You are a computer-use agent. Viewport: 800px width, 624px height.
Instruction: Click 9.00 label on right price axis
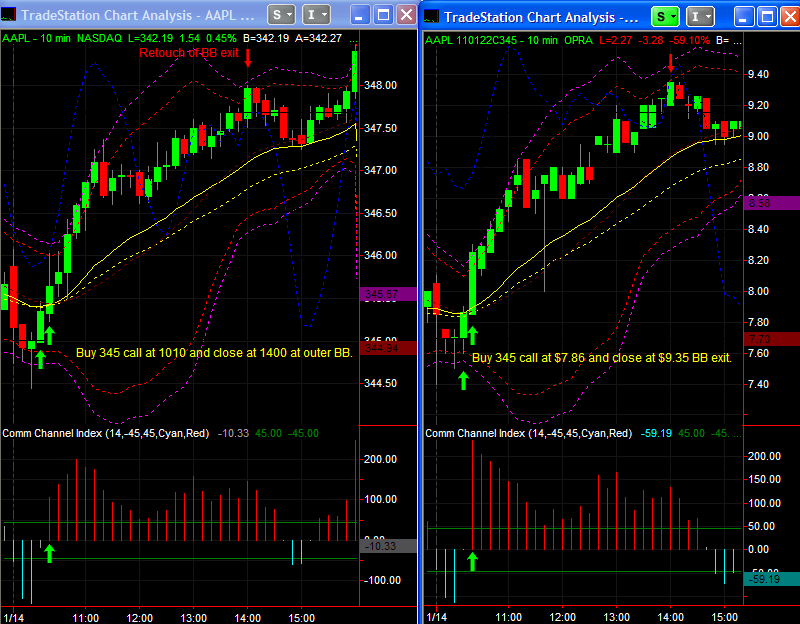click(758, 136)
